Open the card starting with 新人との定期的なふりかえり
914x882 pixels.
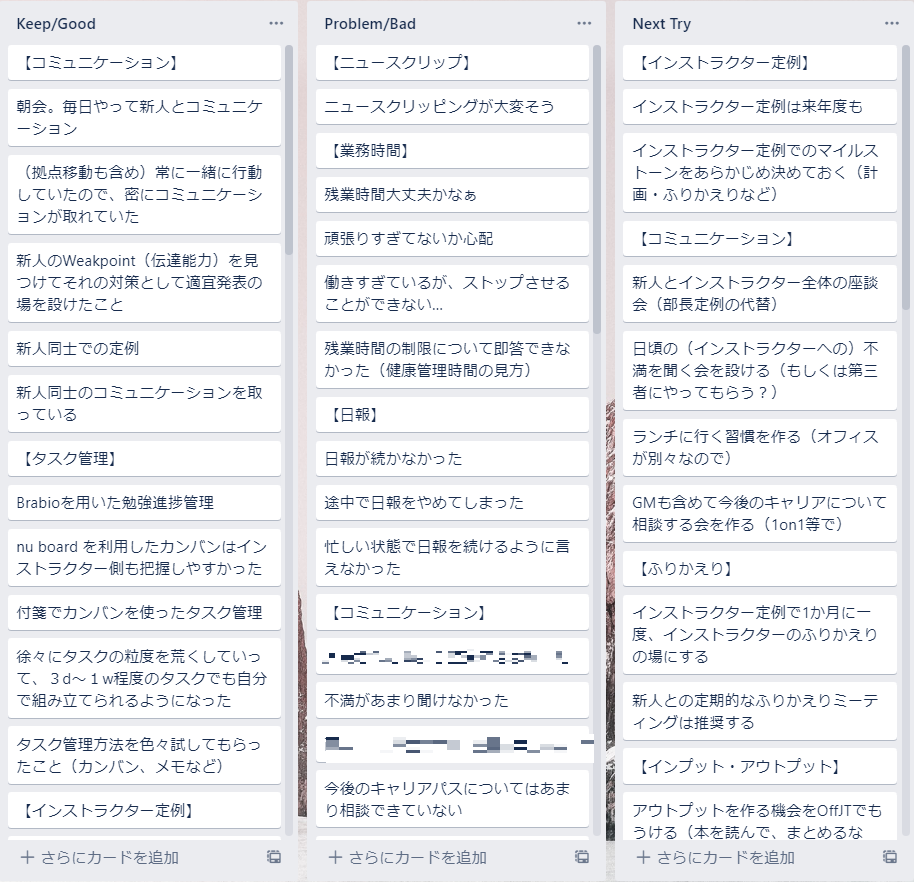tap(760, 711)
